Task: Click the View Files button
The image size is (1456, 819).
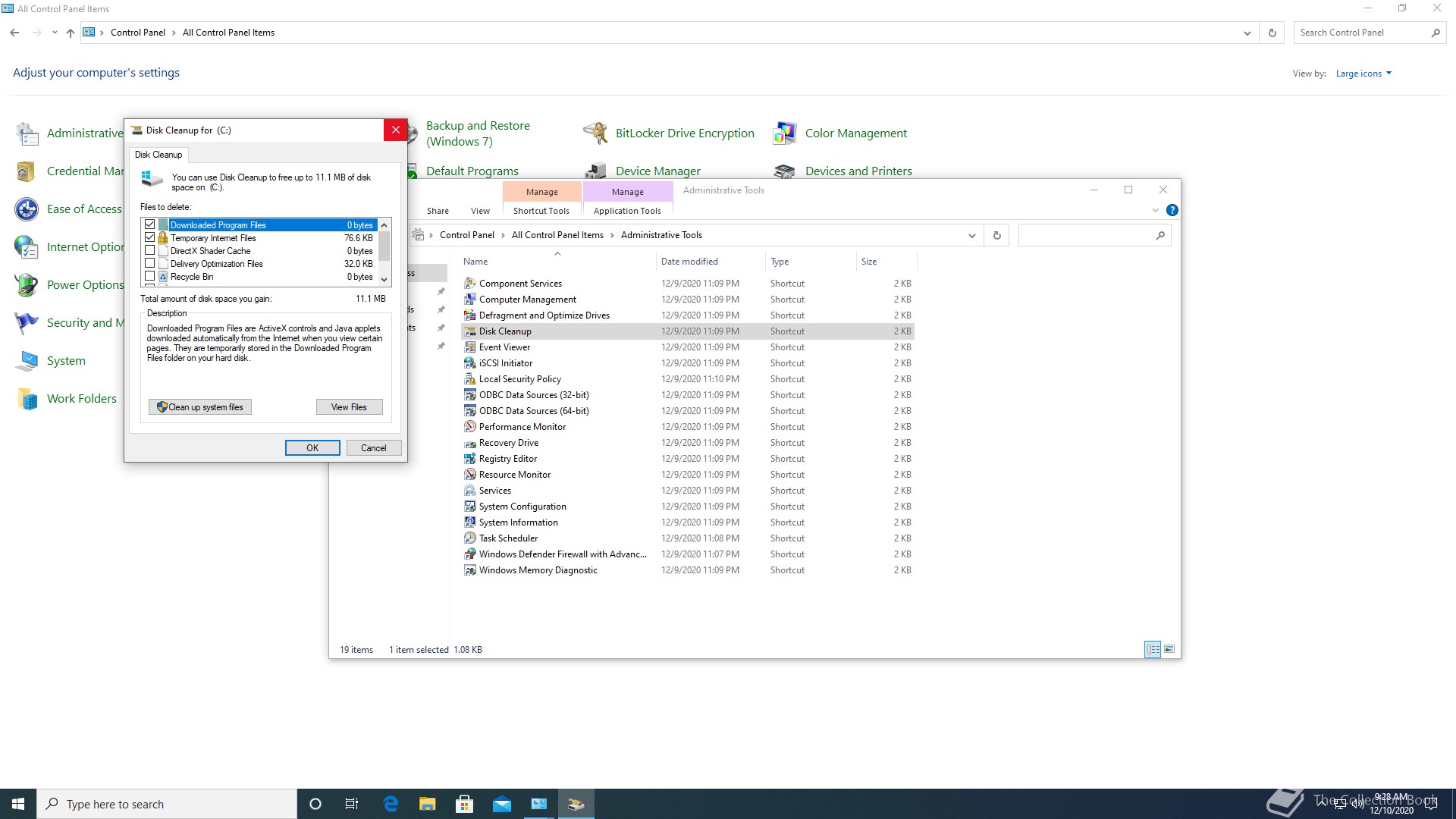Action: pos(349,407)
